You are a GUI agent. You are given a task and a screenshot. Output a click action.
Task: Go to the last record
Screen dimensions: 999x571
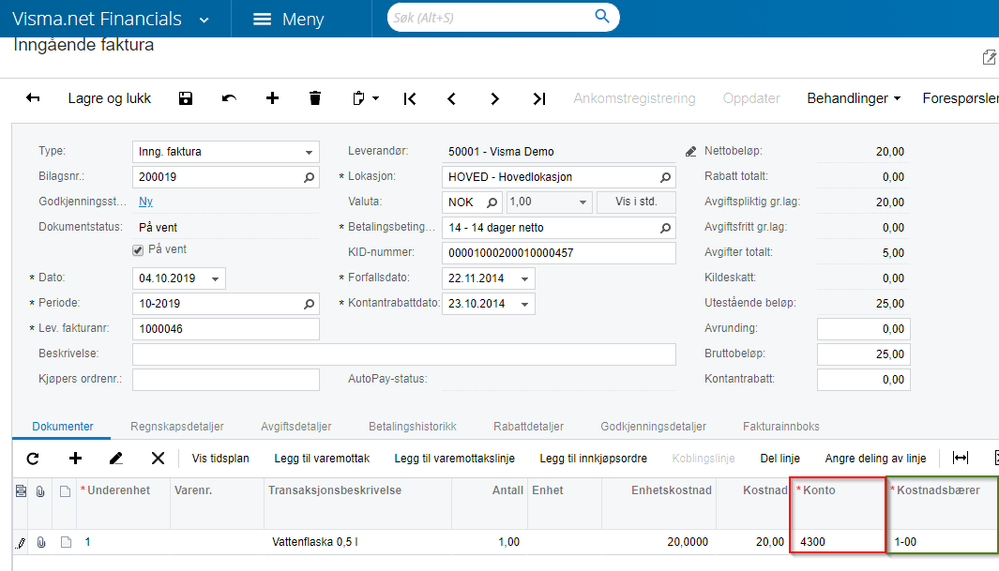click(x=539, y=98)
